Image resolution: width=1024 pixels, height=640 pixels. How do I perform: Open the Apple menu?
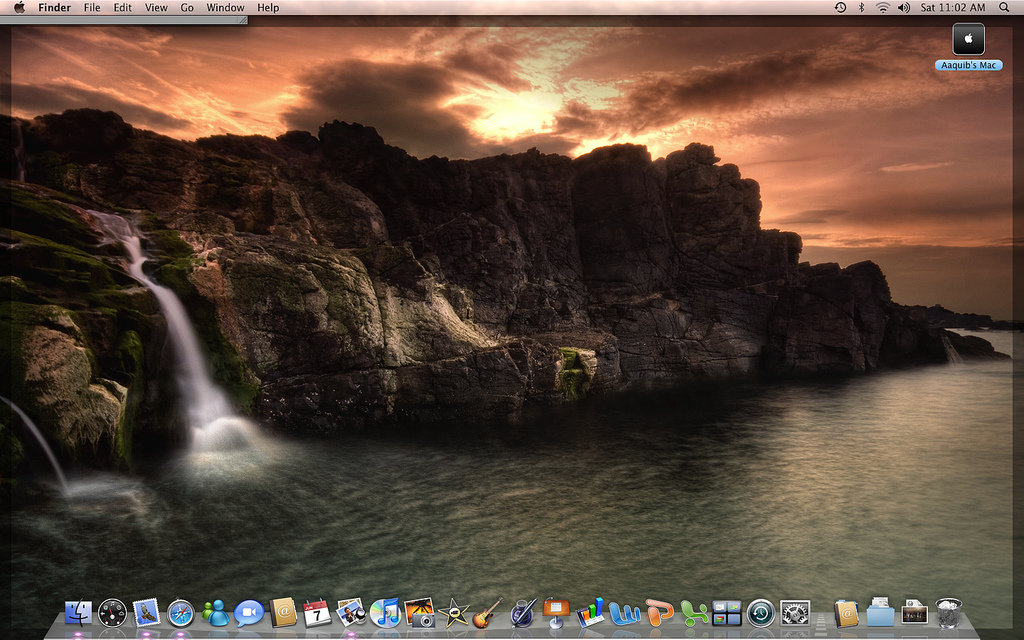coord(19,7)
